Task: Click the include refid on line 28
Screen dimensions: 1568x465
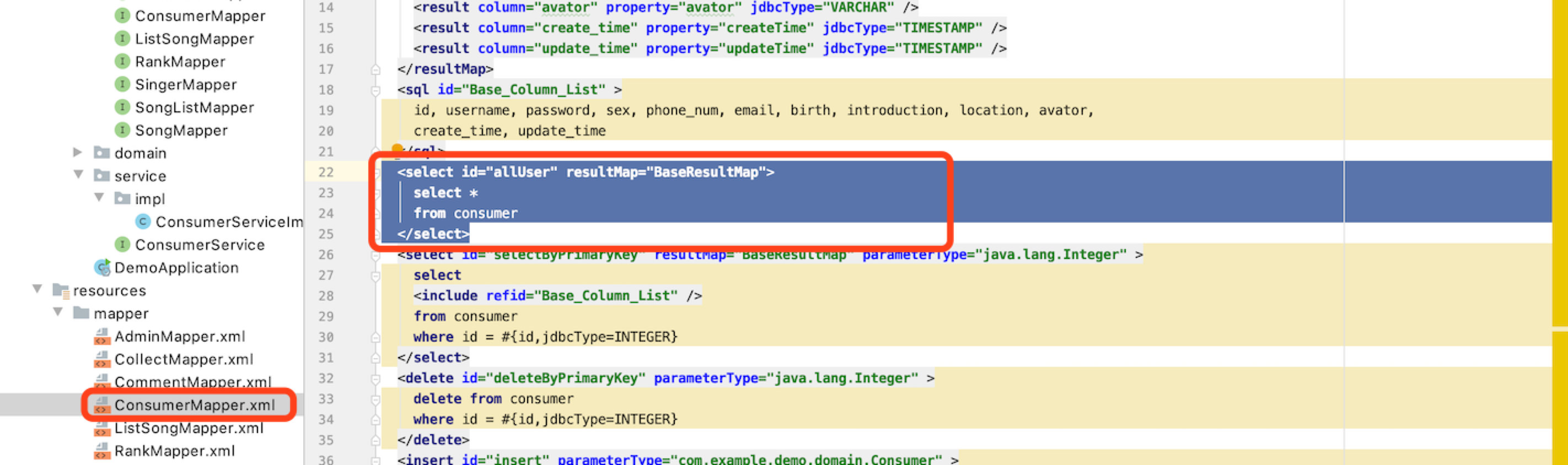Action: tap(582, 295)
